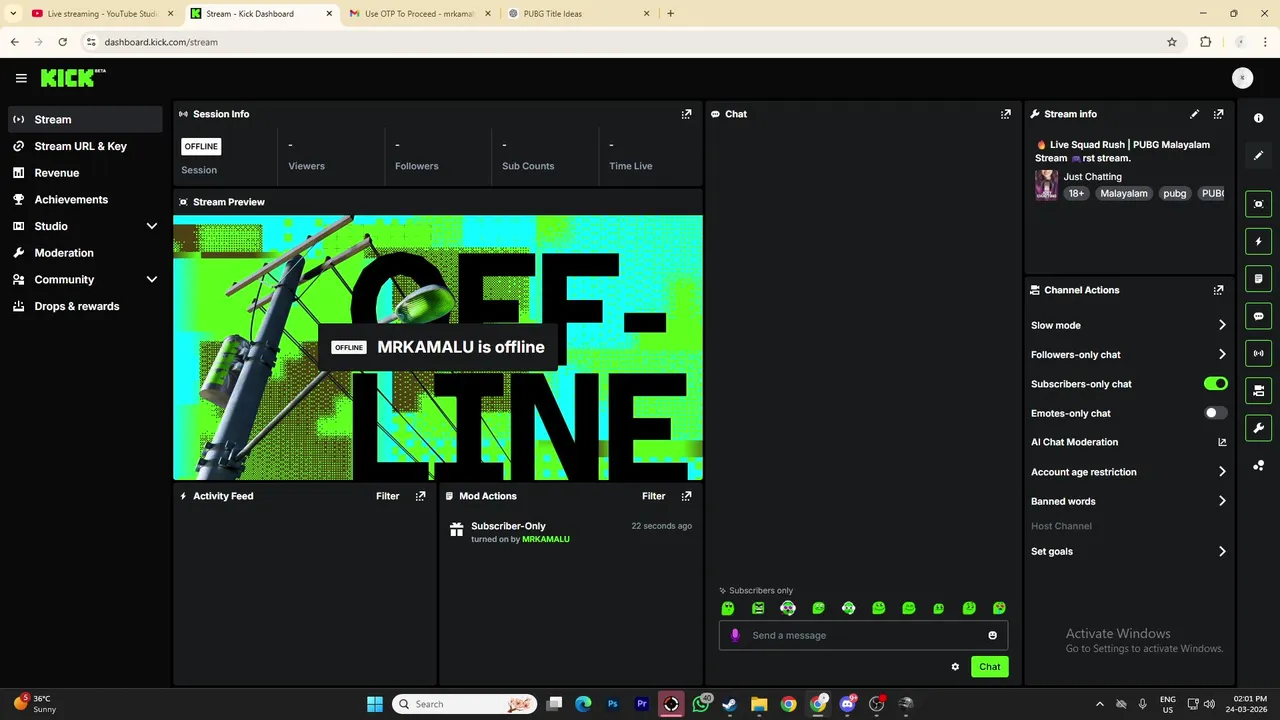The image size is (1280, 720).
Task: Click the wrench icon in right sidebar
Action: pyautogui.click(x=1258, y=428)
